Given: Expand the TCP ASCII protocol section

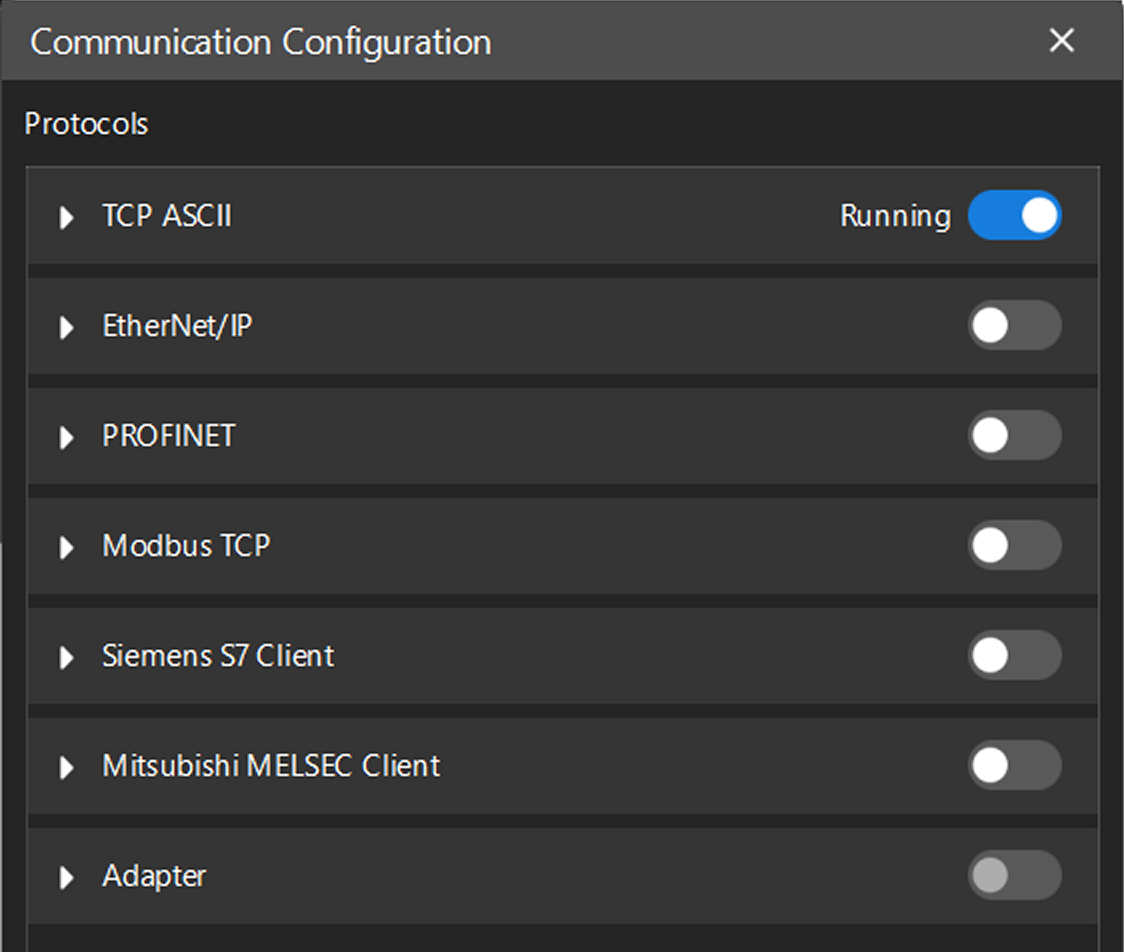Looking at the screenshot, I should [x=67, y=217].
